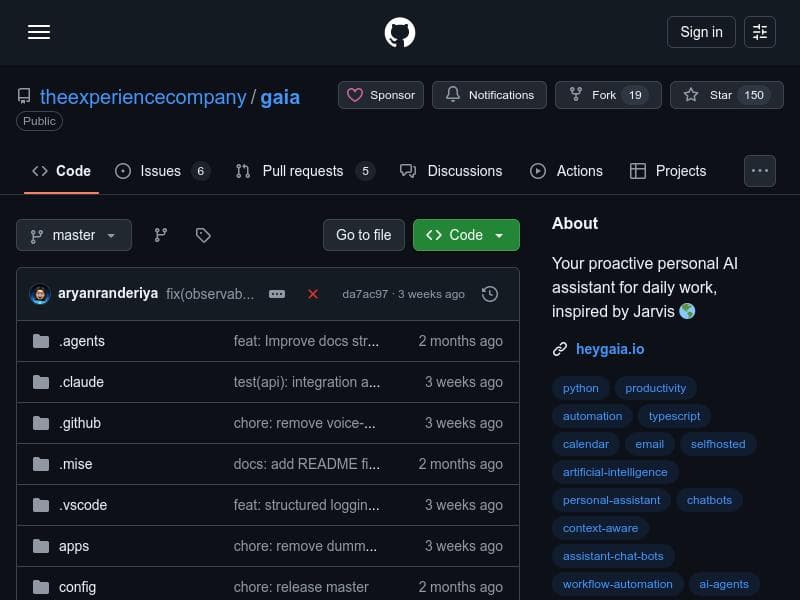Screen dimensions: 800x600
Task: Open the .github folder
Action: coord(80,423)
